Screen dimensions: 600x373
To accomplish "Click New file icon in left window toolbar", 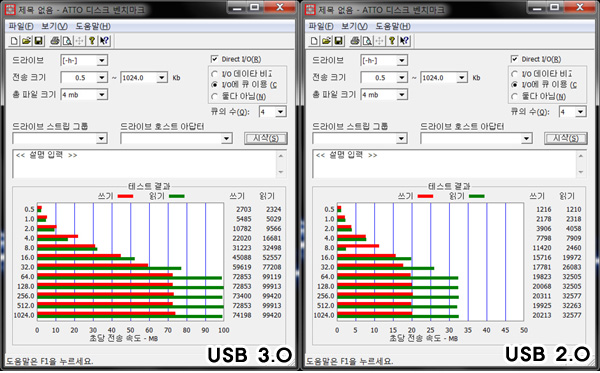I will click(x=14, y=41).
